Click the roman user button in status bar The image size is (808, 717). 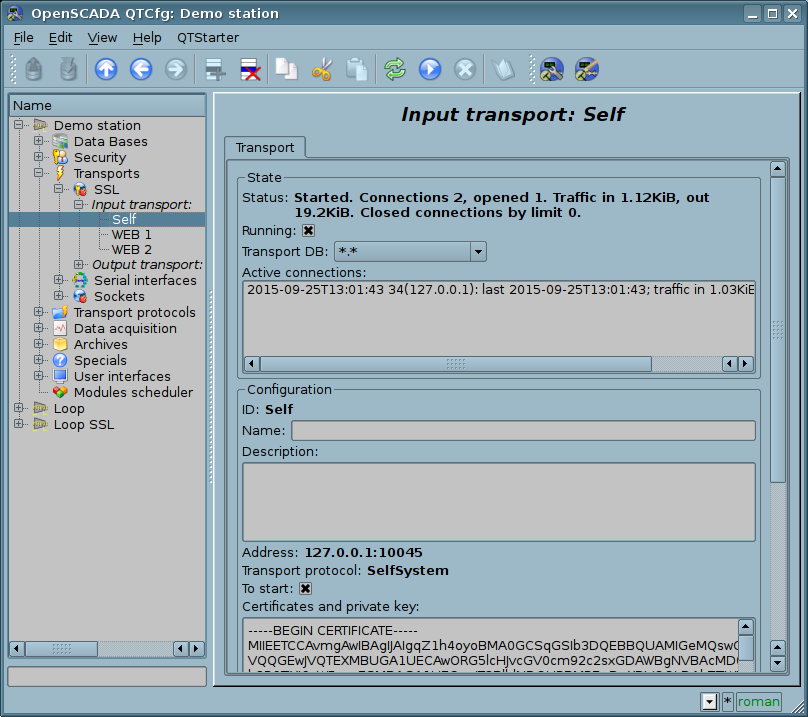(x=758, y=701)
